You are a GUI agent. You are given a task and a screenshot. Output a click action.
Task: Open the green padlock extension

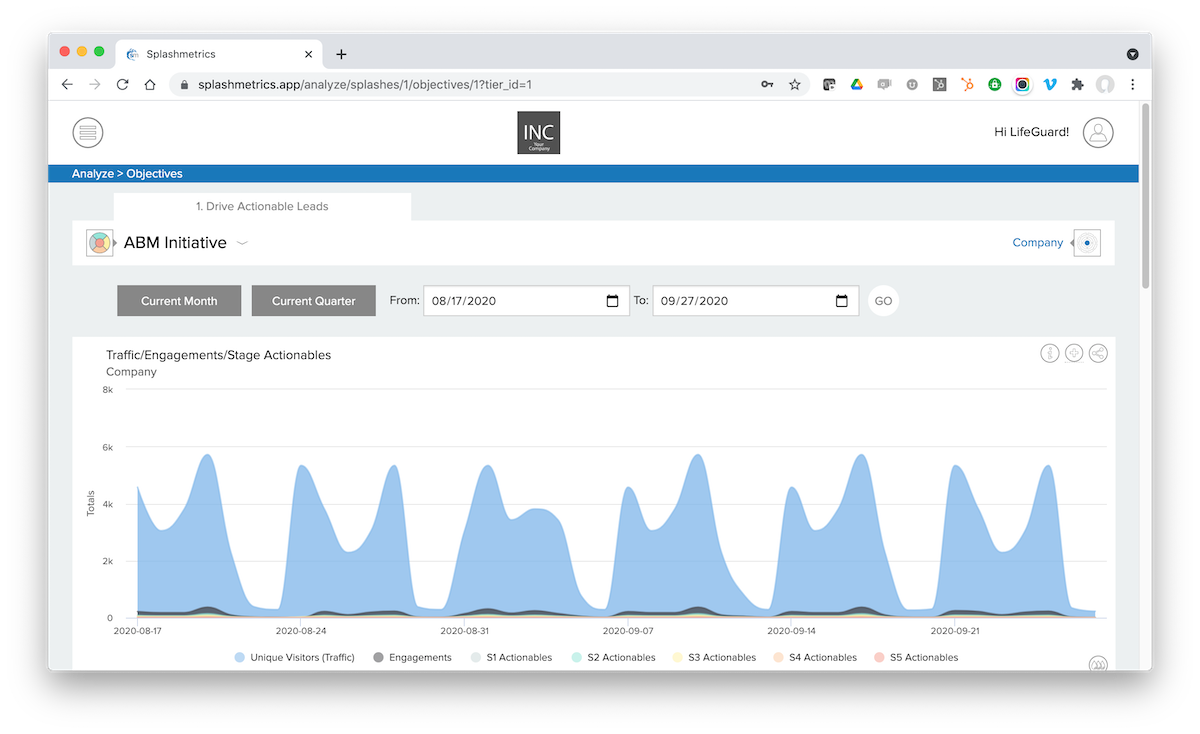coord(995,85)
